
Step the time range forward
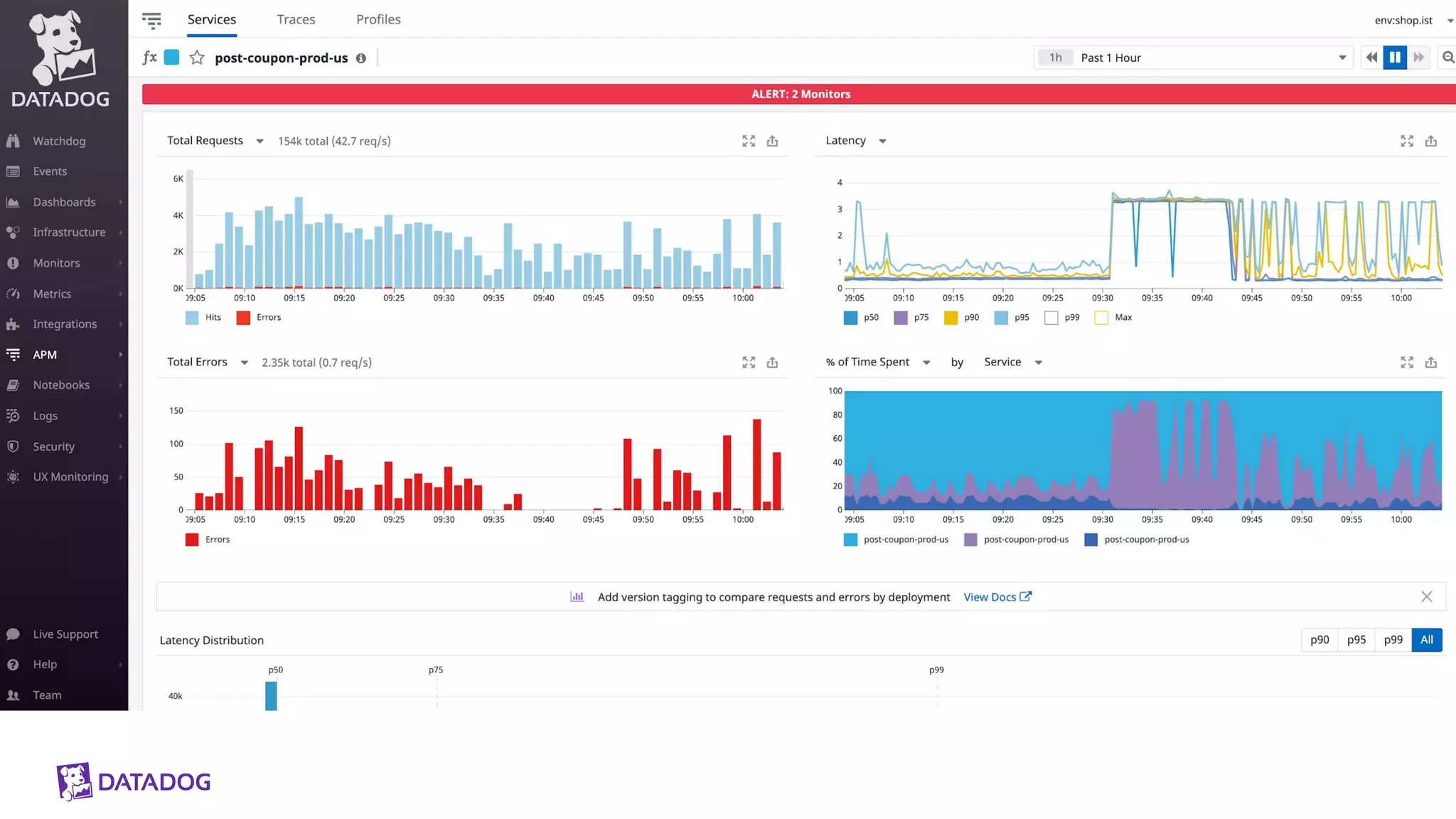(x=1419, y=58)
